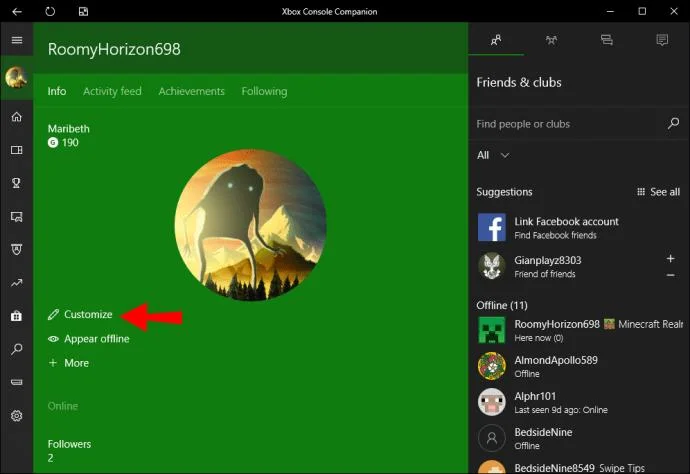The width and height of the screenshot is (690, 474).
Task: Click the Alphr101 sheep avatar
Action: click(492, 402)
